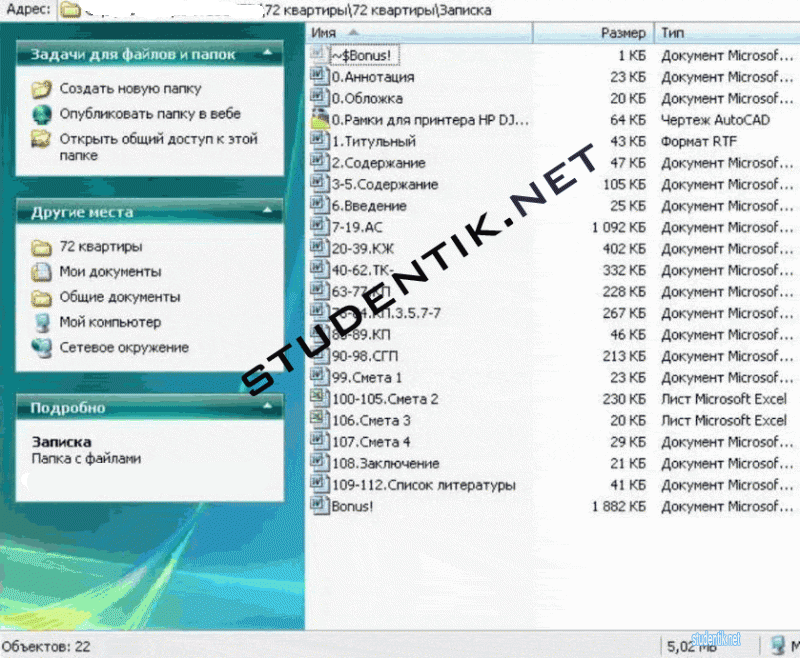Click the globe icon for web publishing

point(42,114)
